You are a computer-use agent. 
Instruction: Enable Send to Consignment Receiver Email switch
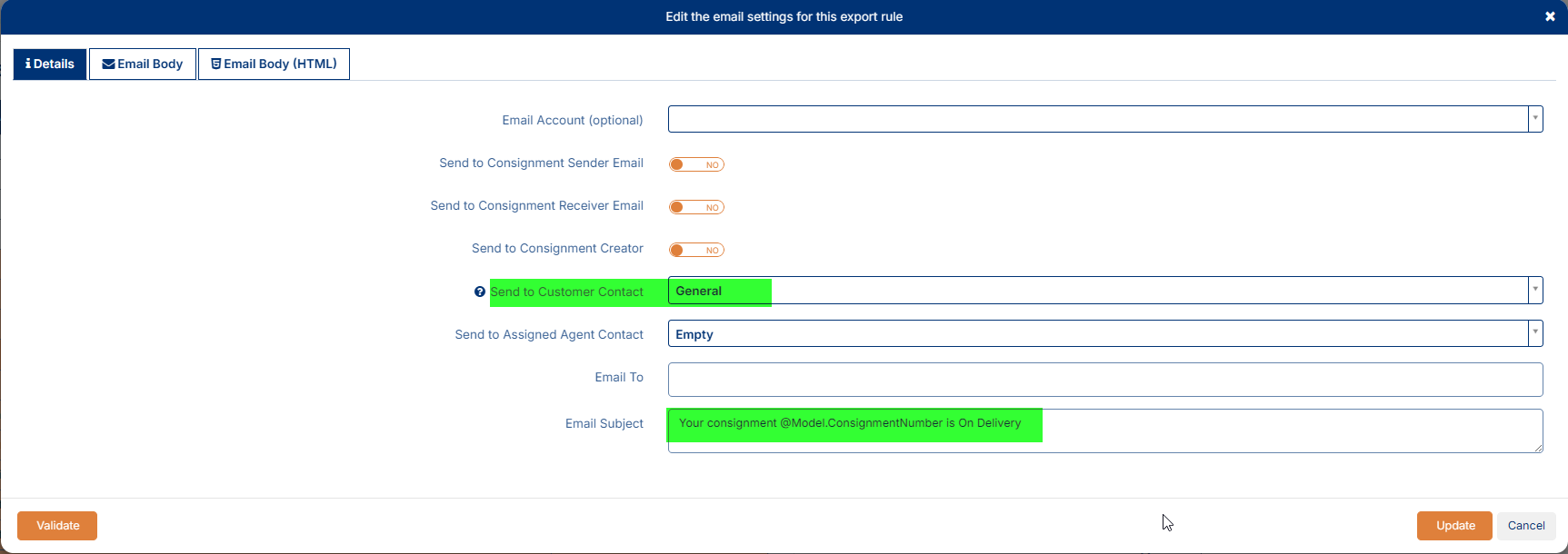pos(696,207)
